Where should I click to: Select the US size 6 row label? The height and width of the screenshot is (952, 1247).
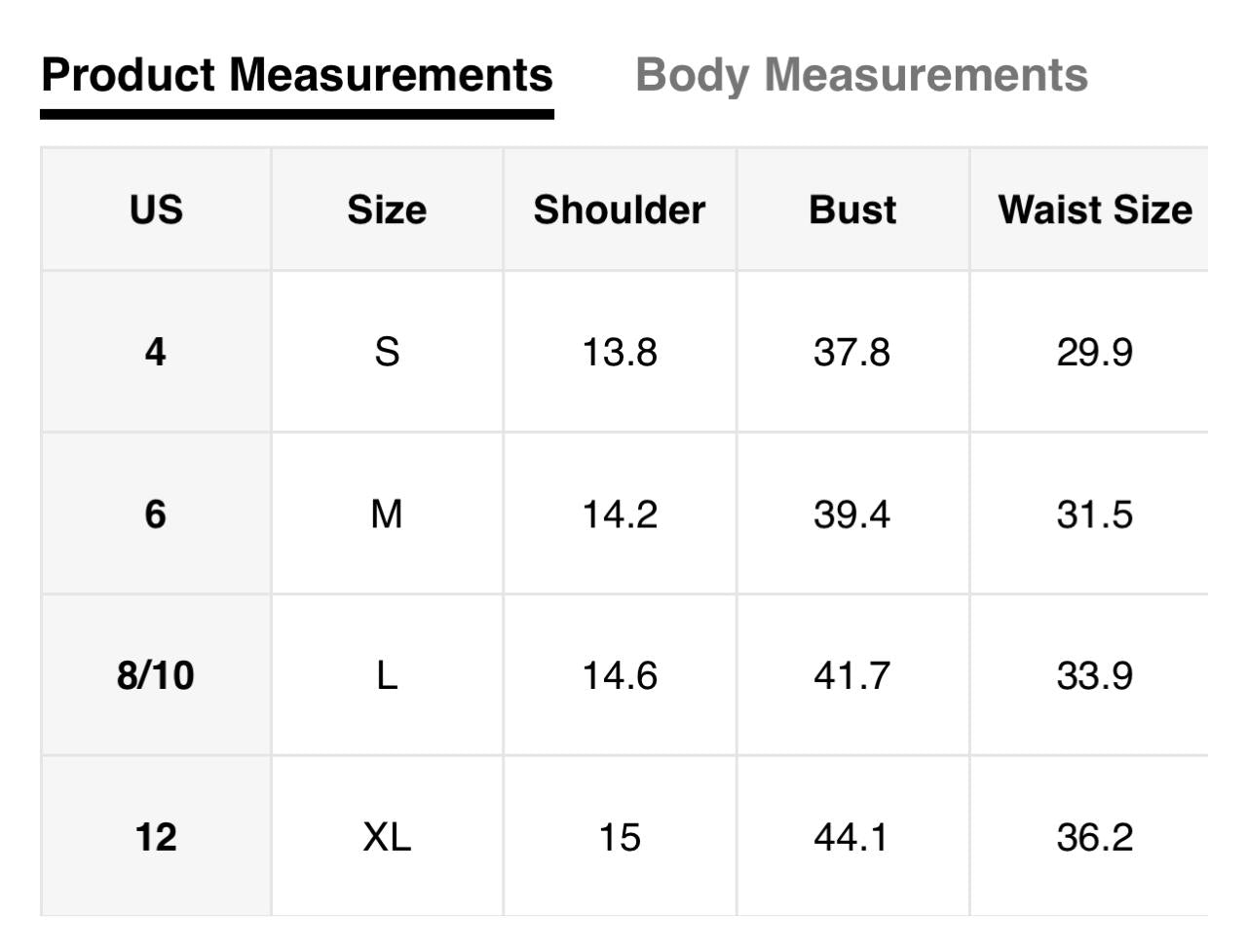tap(156, 514)
